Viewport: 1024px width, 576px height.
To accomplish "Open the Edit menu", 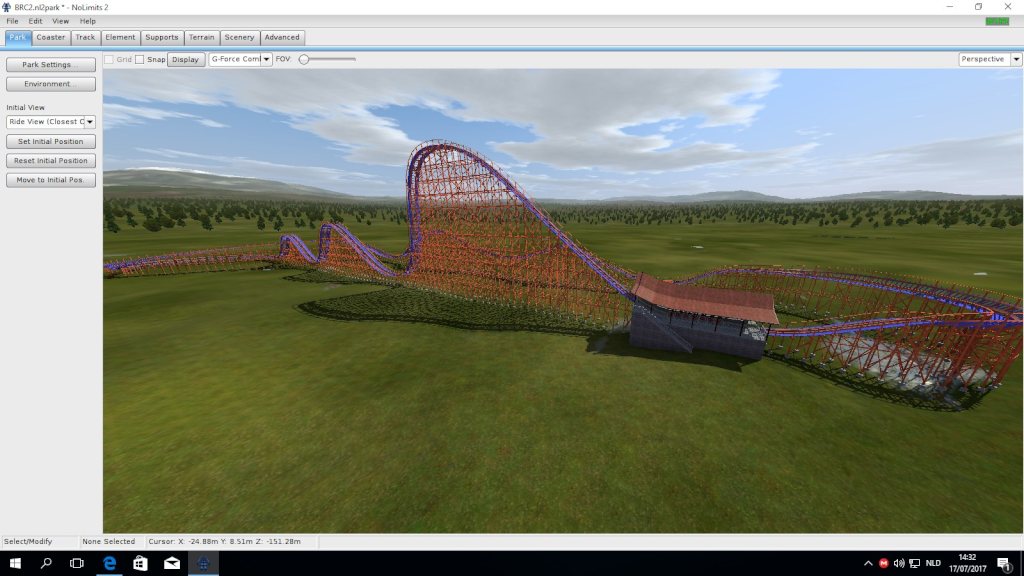I will (35, 21).
